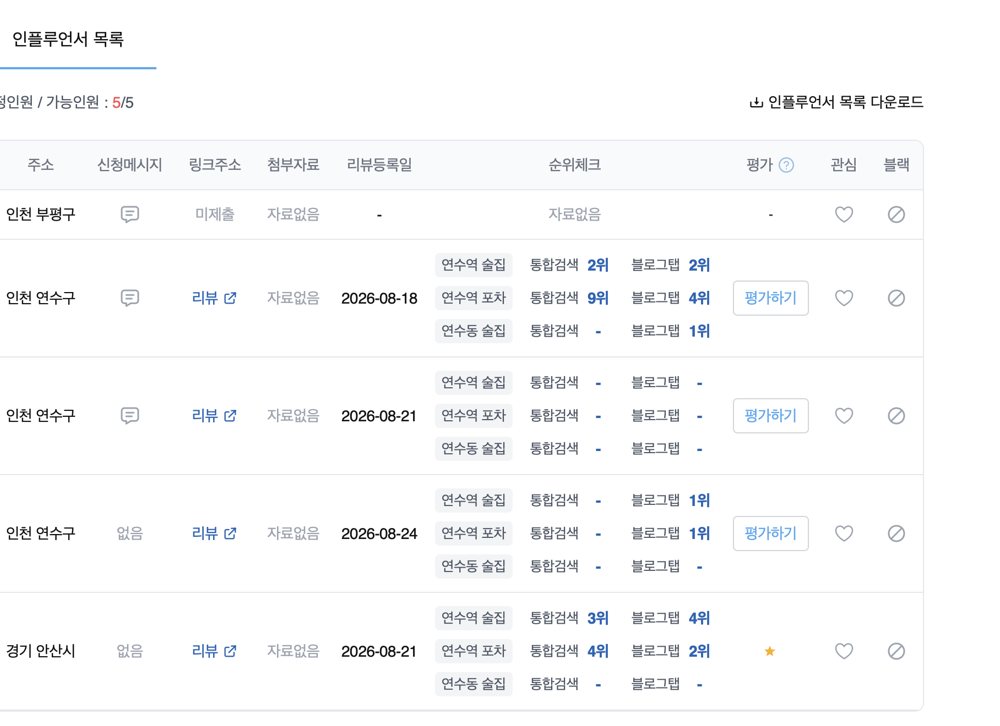
Task: Open the 리뷰 link dated 2026-08-18
Action: [x=214, y=298]
